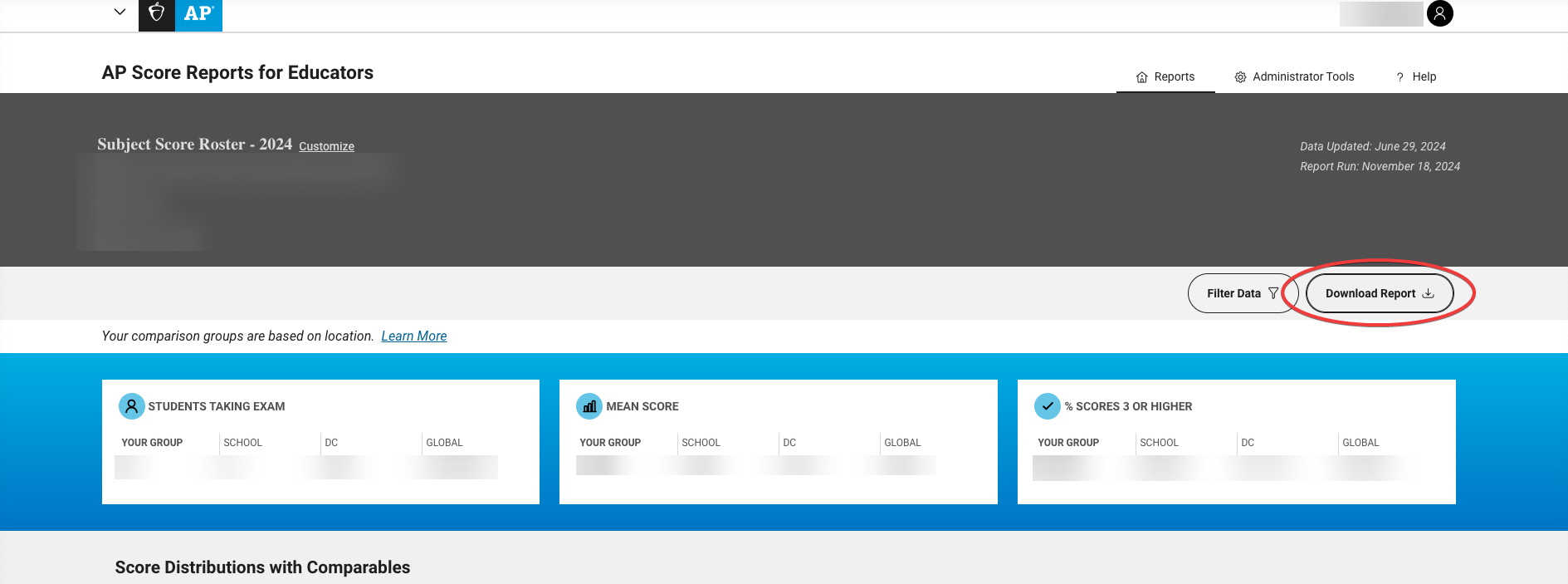This screenshot has width=1568, height=584.
Task: Click the Customize link
Action: click(326, 146)
